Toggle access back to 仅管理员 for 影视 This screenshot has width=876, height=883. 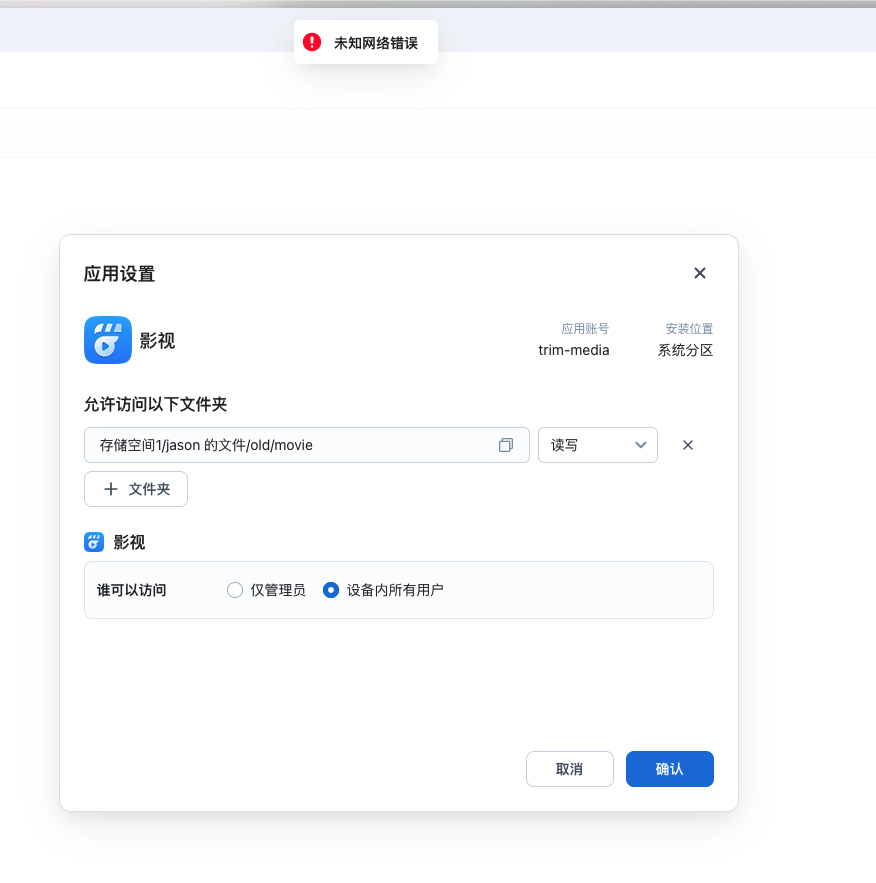[234, 590]
